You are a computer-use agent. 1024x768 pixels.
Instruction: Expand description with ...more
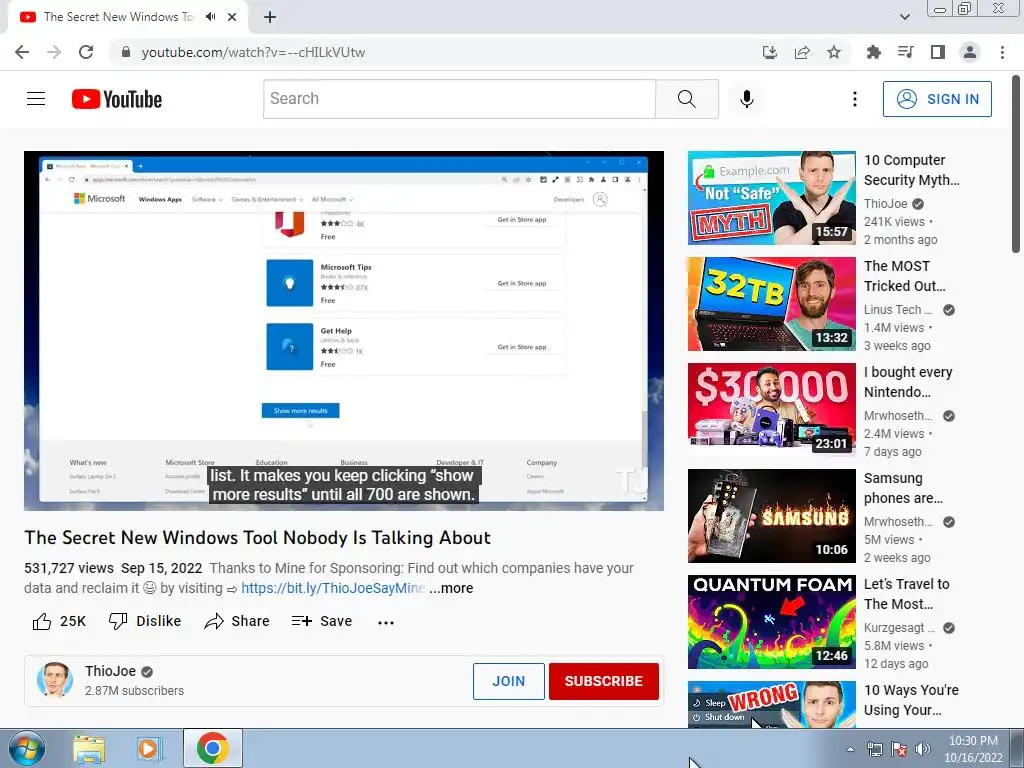click(451, 588)
